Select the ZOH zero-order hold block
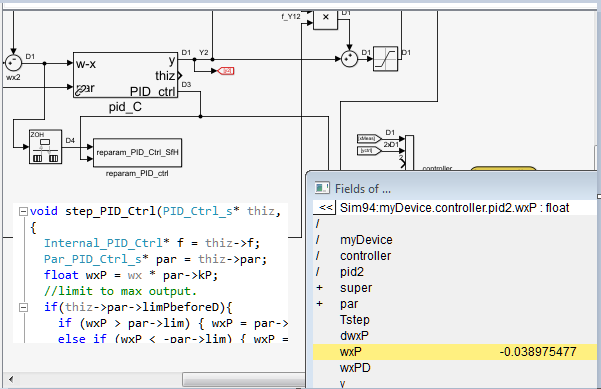This screenshot has height=389, width=601. tap(46, 146)
